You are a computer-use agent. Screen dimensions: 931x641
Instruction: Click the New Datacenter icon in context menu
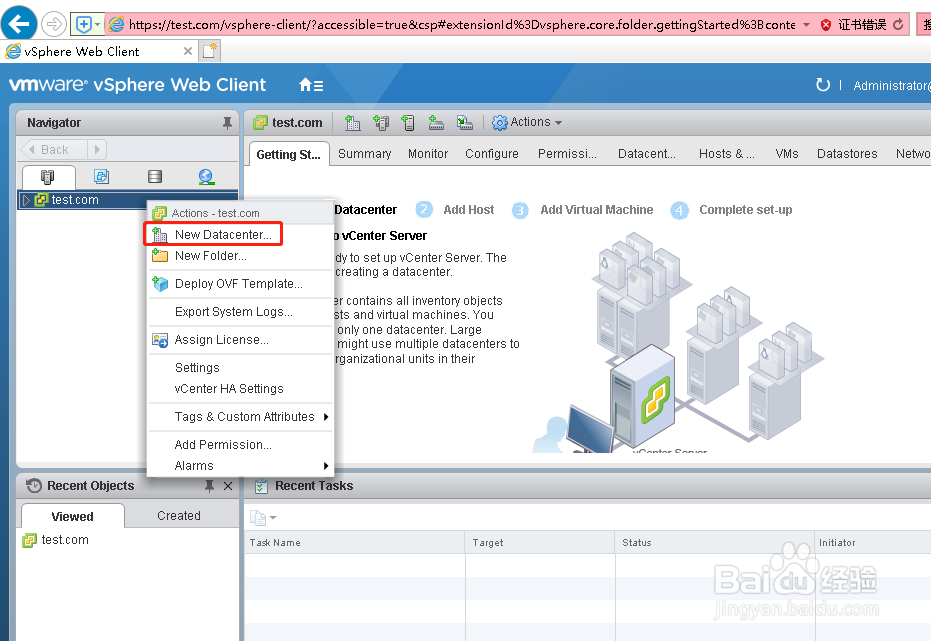(160, 235)
